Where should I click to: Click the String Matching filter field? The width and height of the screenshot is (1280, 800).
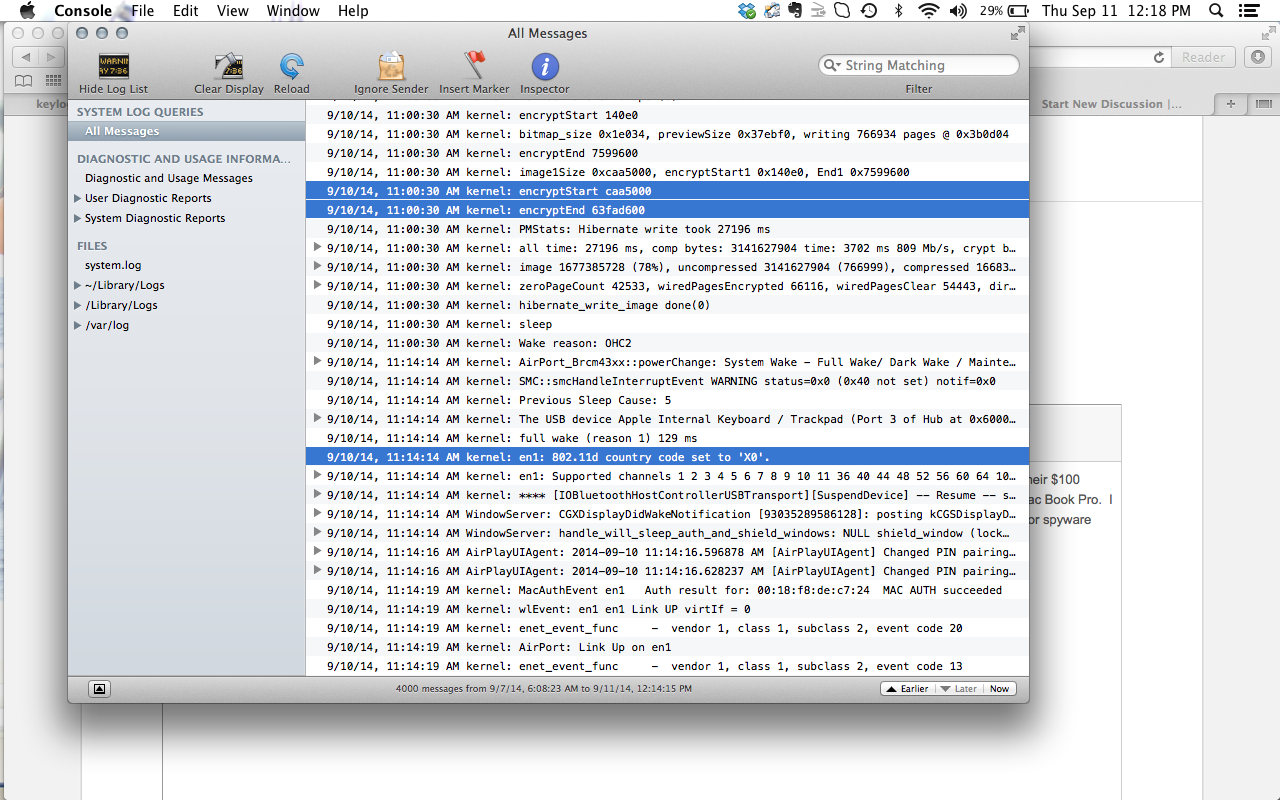click(x=919, y=65)
